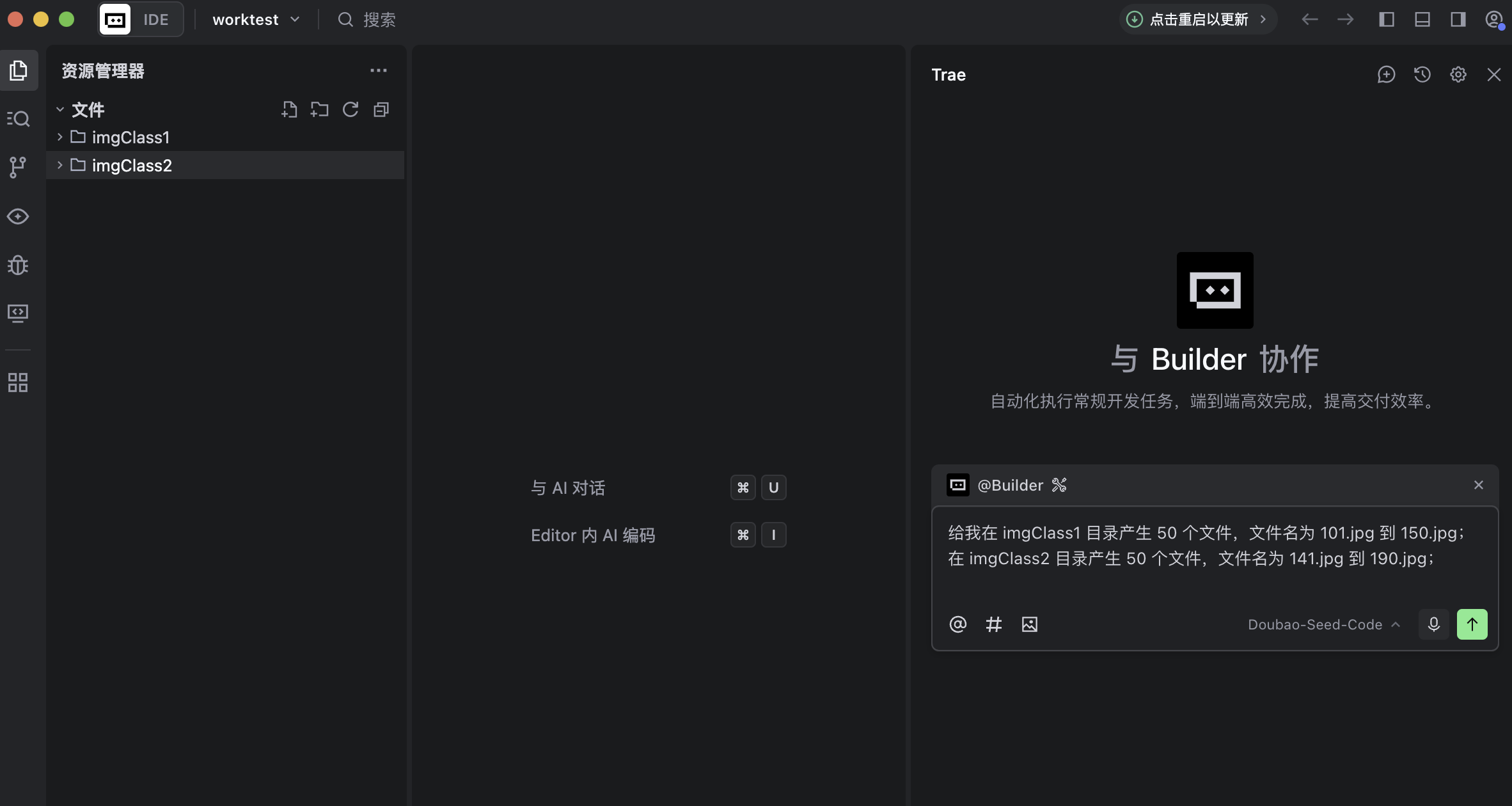This screenshot has height=806, width=1512.
Task: Click the New File icon in explorer
Action: click(x=289, y=110)
